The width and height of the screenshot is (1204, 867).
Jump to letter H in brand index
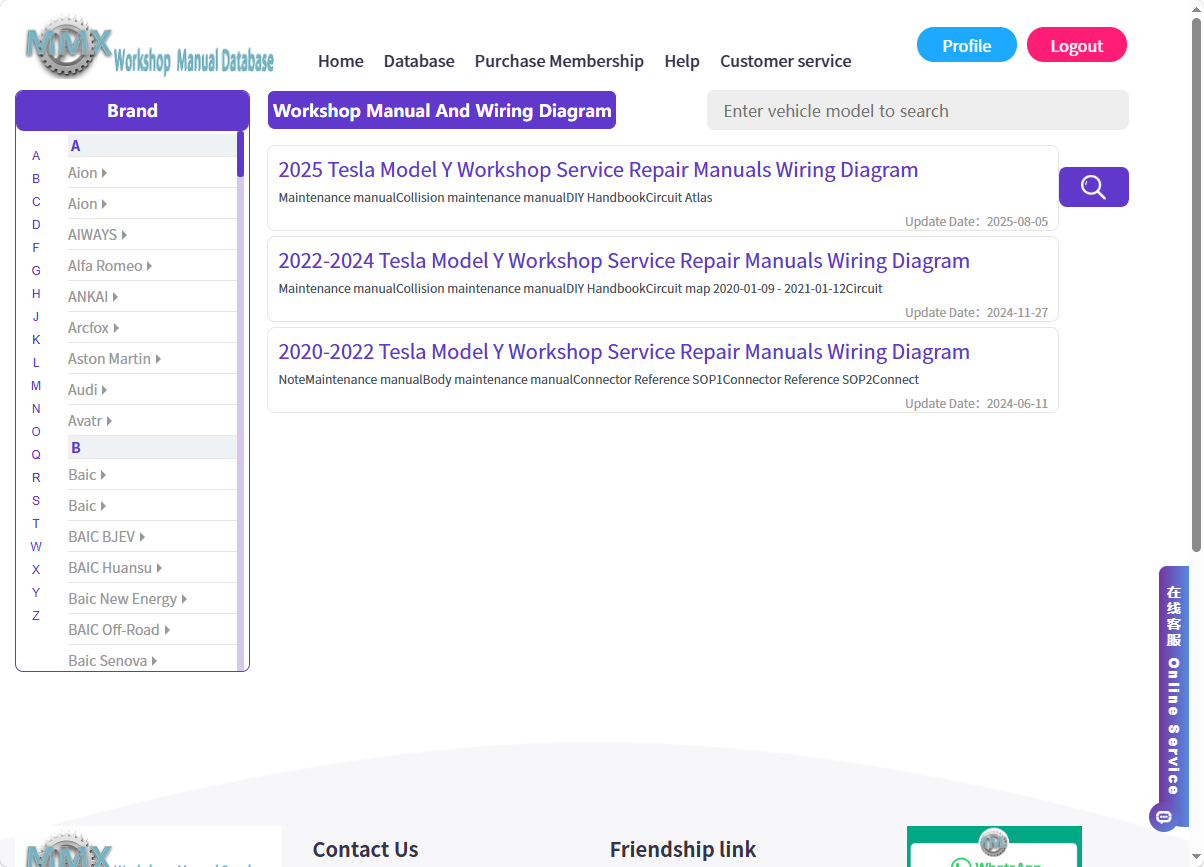36,294
